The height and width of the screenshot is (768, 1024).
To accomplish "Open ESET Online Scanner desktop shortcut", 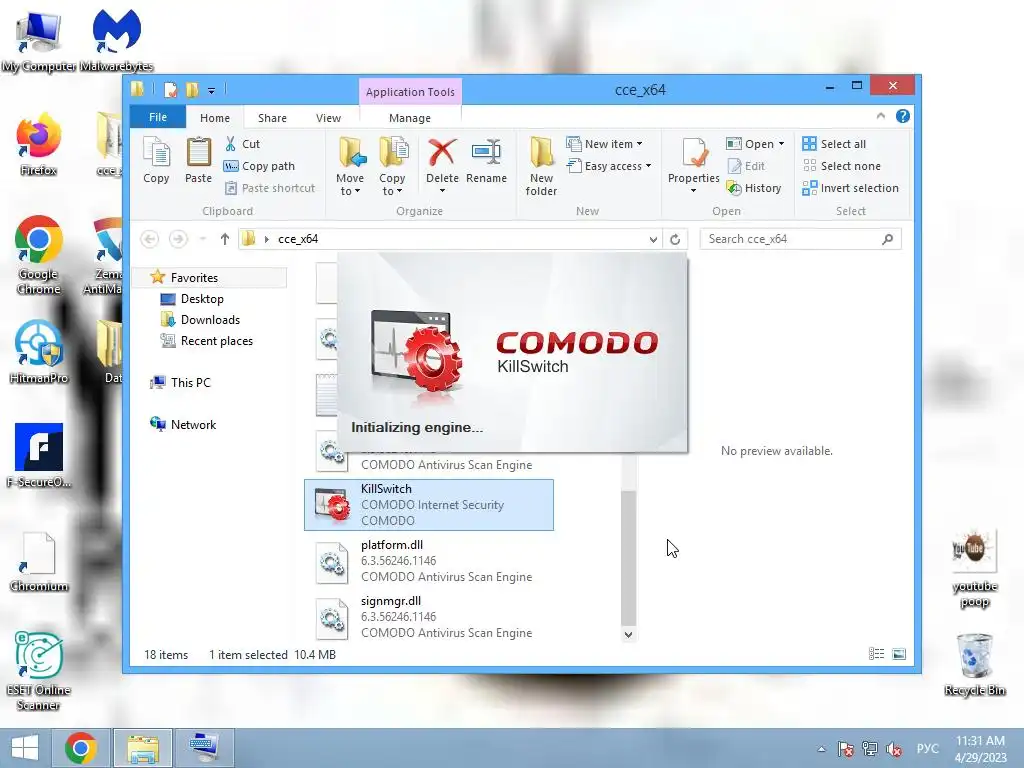I will [x=39, y=670].
